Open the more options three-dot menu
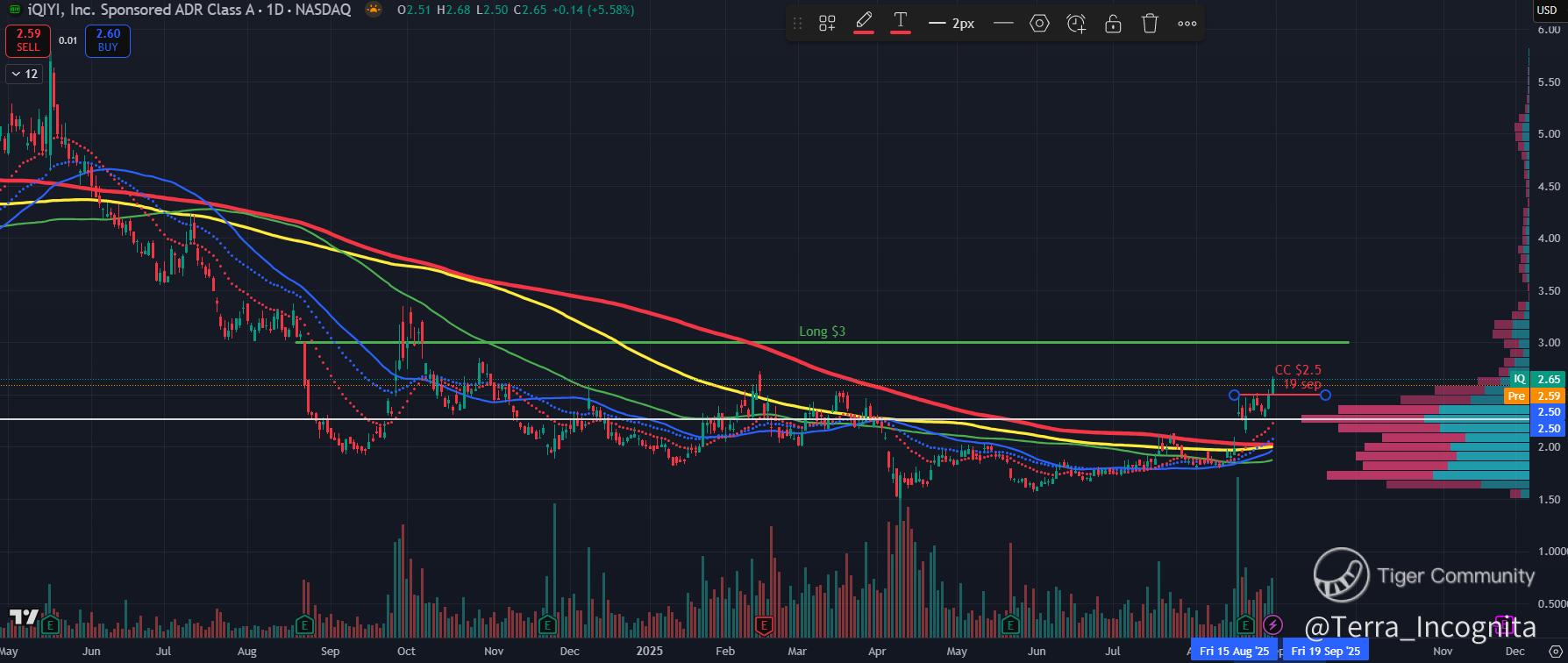 tap(1187, 24)
